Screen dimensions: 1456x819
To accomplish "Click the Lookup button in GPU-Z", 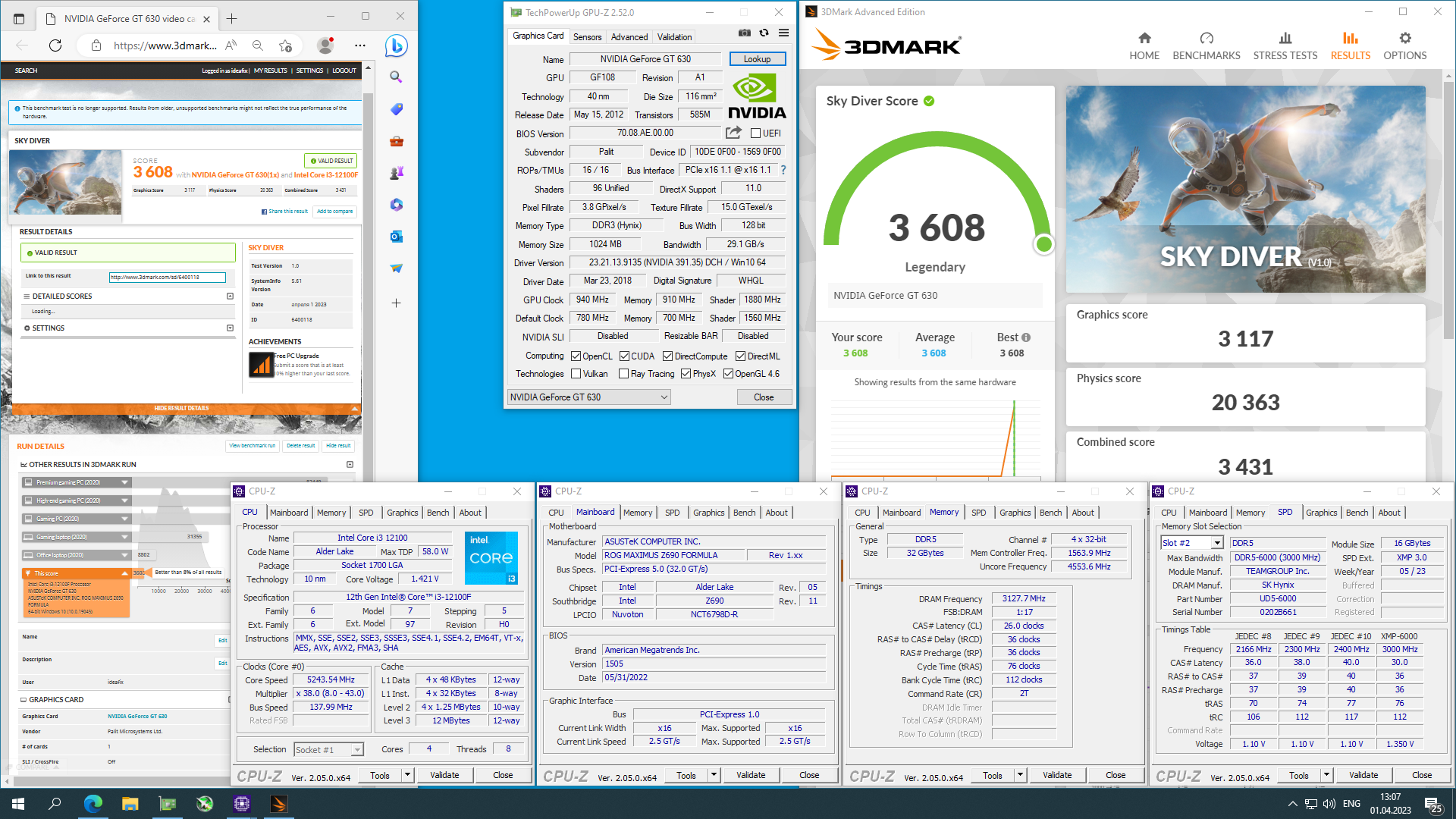I will [x=757, y=59].
